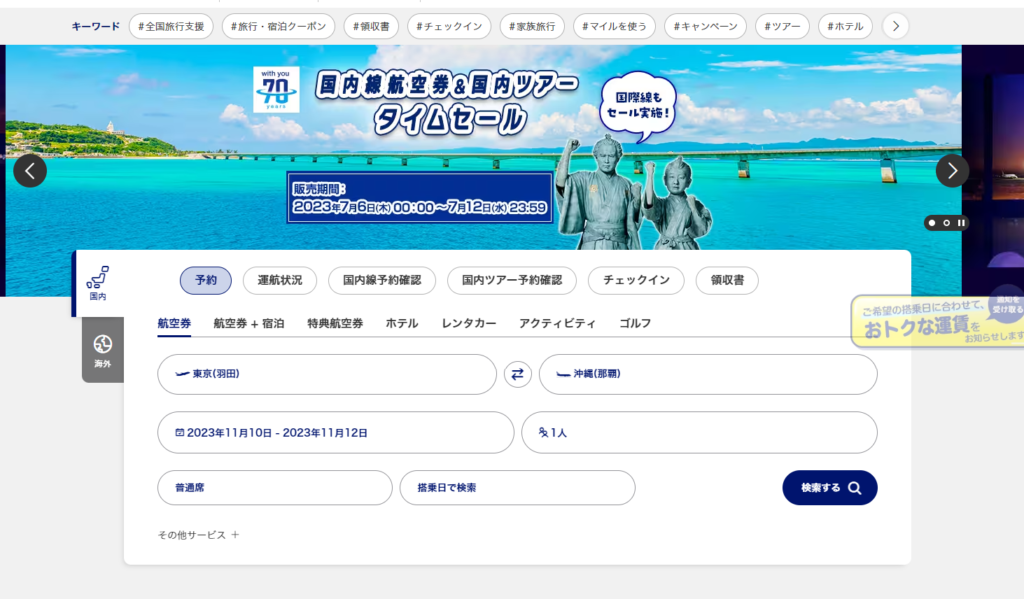This screenshot has width=1024, height=599.
Task: Open the 1人 passenger count selector
Action: [699, 432]
